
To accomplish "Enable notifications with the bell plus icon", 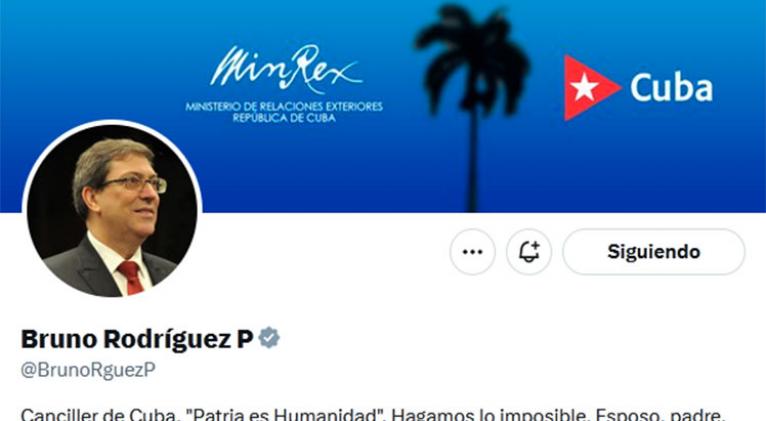I will tap(529, 252).
